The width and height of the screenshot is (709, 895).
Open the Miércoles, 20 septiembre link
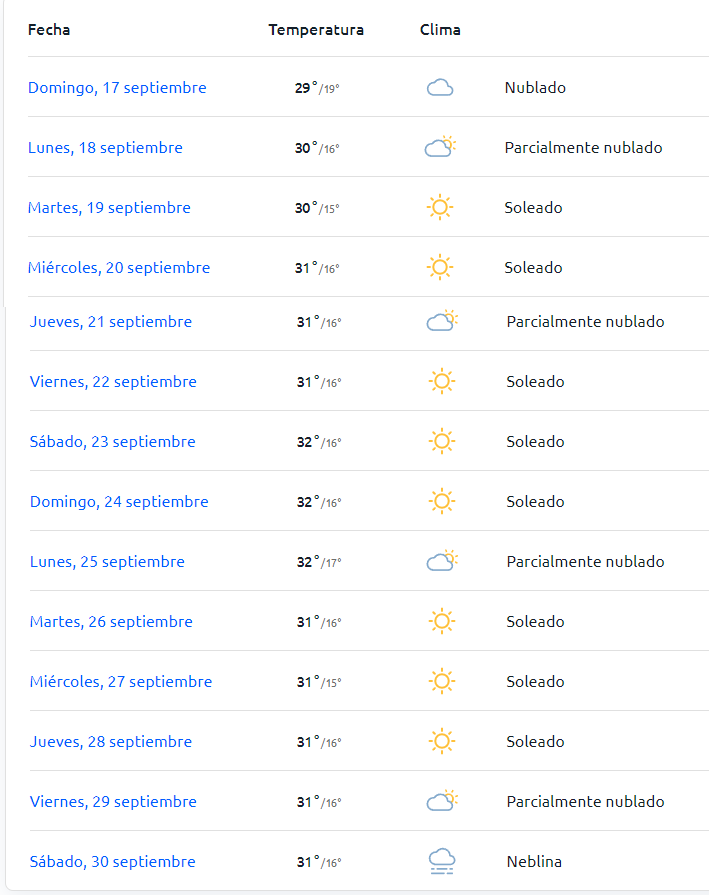(x=119, y=268)
